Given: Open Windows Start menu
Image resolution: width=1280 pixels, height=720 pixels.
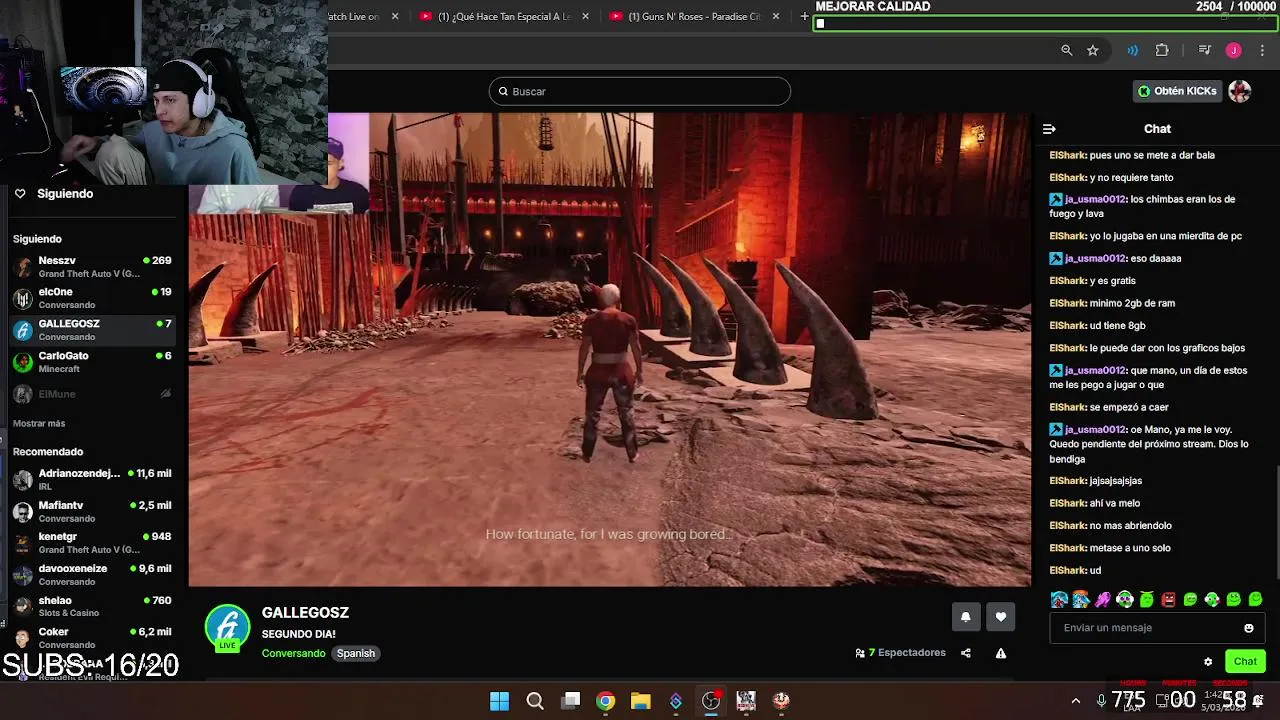Looking at the screenshot, I should tap(499, 701).
